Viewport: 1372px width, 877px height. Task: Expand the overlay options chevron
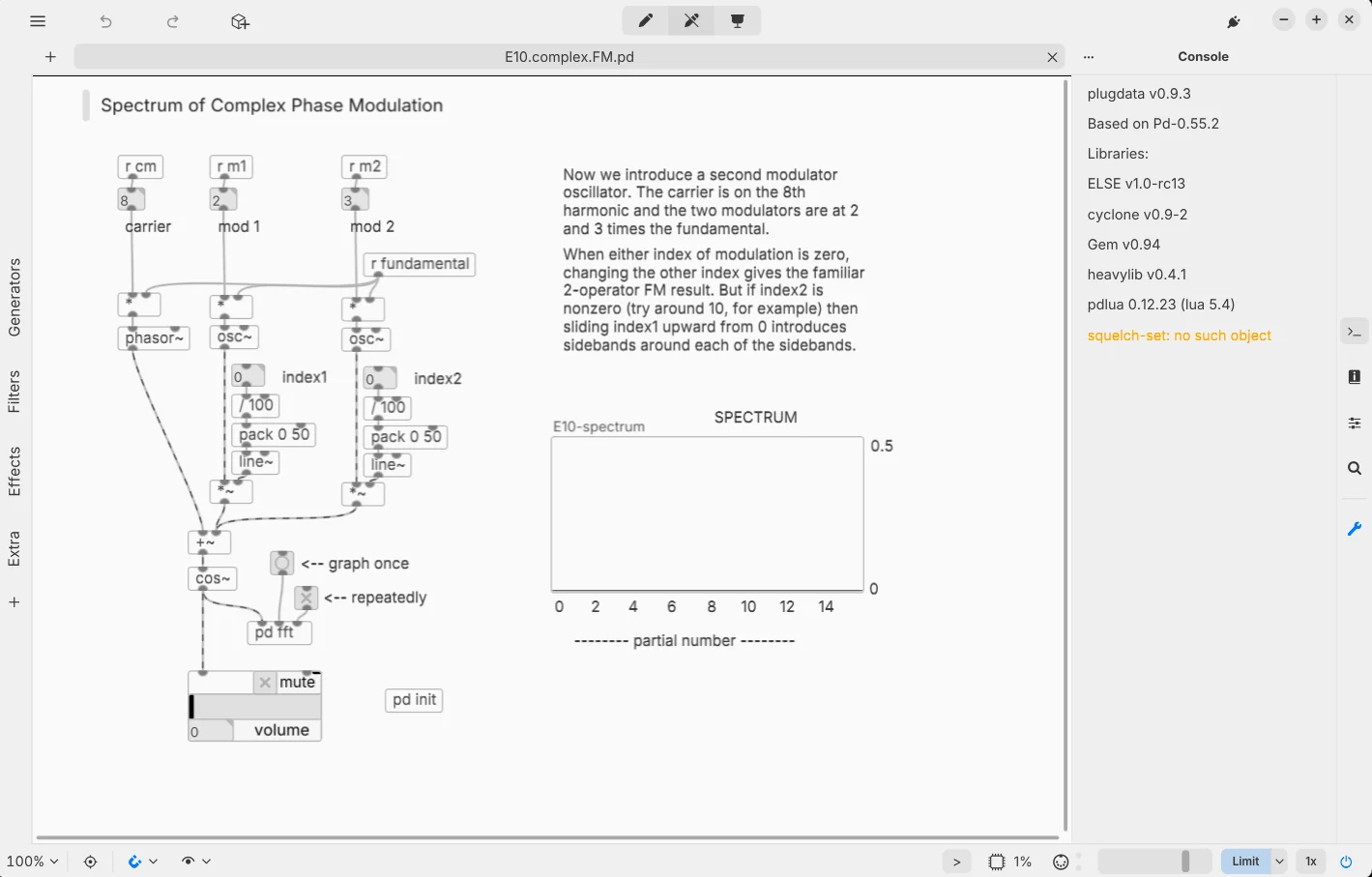tap(206, 862)
